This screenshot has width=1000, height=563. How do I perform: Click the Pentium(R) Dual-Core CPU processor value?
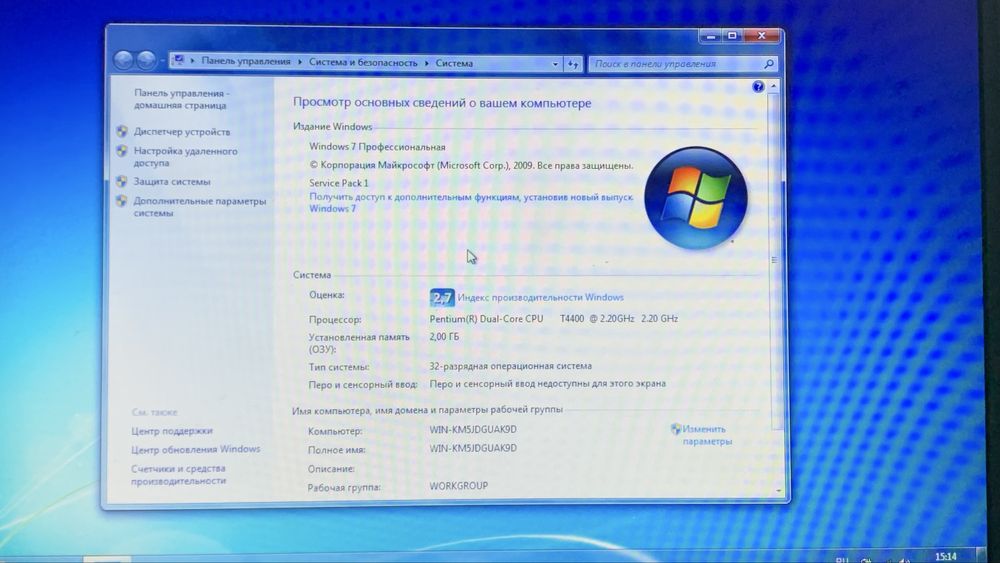[554, 318]
